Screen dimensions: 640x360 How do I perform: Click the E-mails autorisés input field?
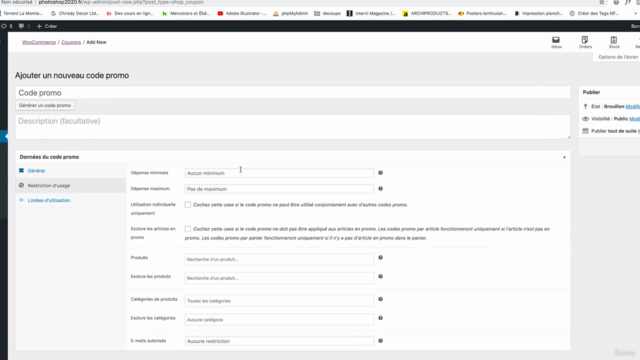pos(279,341)
